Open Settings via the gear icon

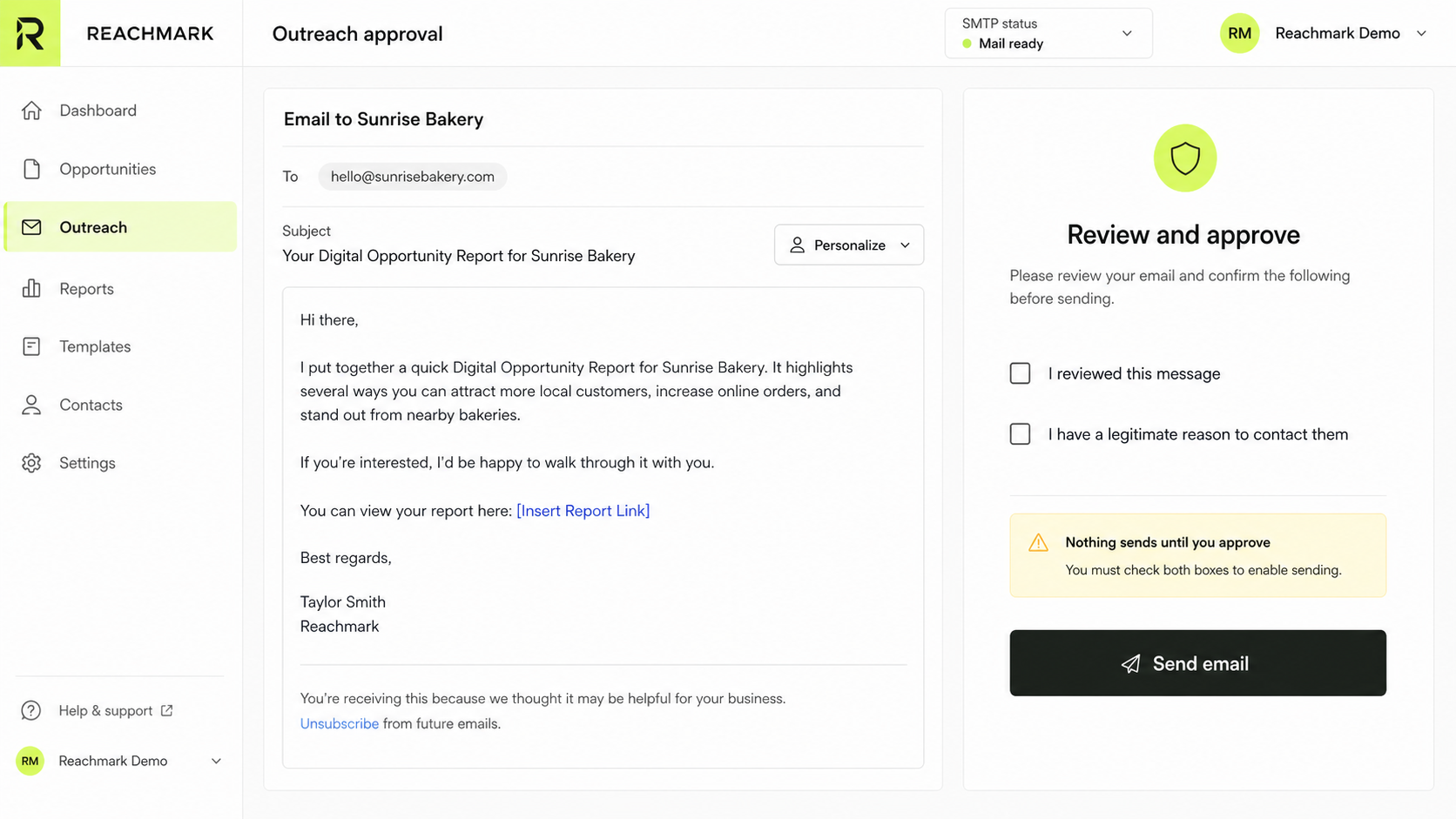pyautogui.click(x=31, y=463)
